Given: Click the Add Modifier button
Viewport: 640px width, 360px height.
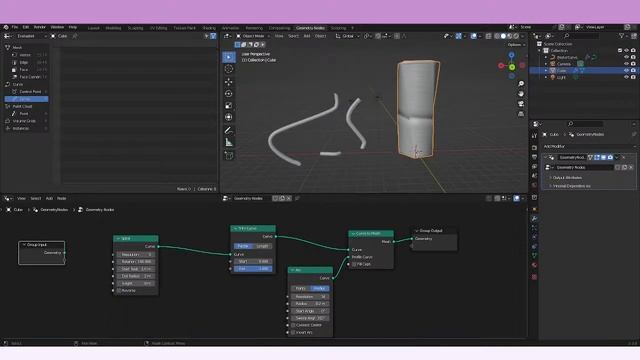Looking at the screenshot, I should click(x=588, y=147).
